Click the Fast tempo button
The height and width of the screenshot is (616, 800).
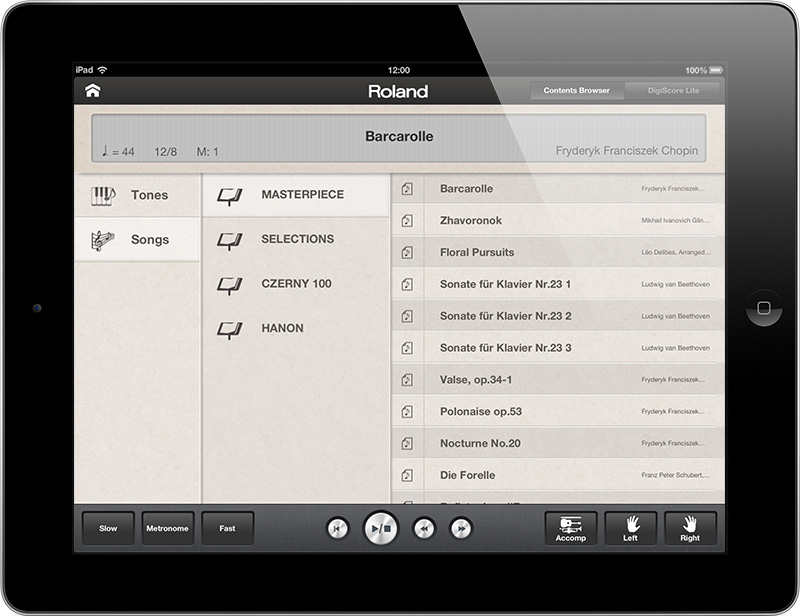coord(228,529)
